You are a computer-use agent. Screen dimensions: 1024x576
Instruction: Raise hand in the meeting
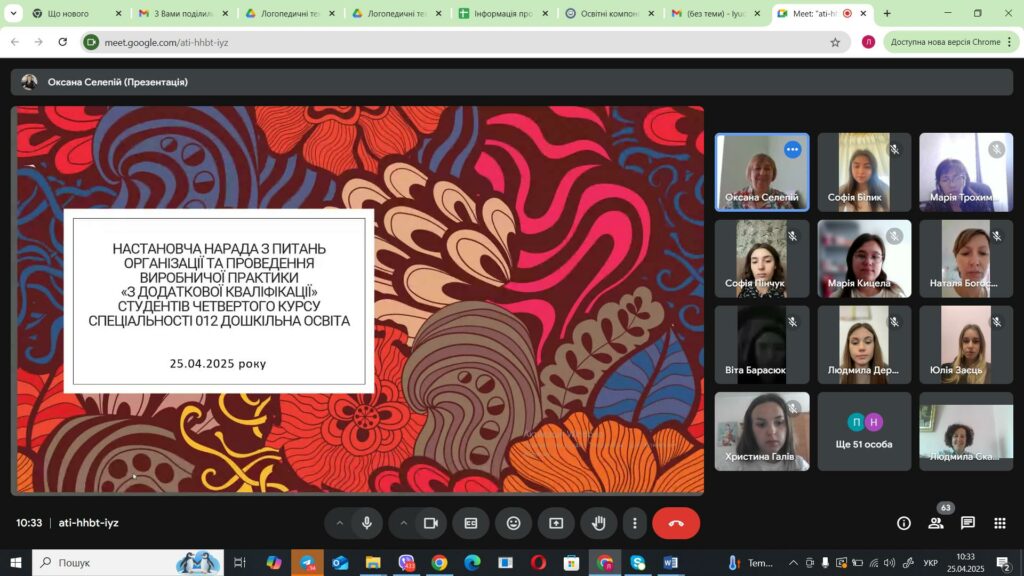click(x=599, y=523)
